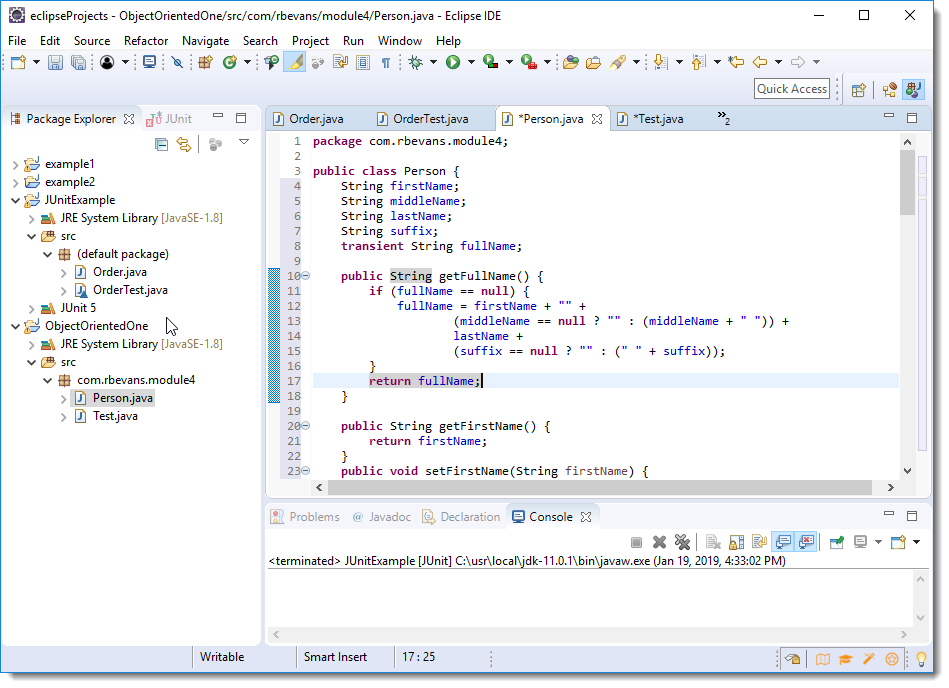Viewport: 949px width, 688px height.
Task: Open the Refactor menu
Action: coord(146,41)
